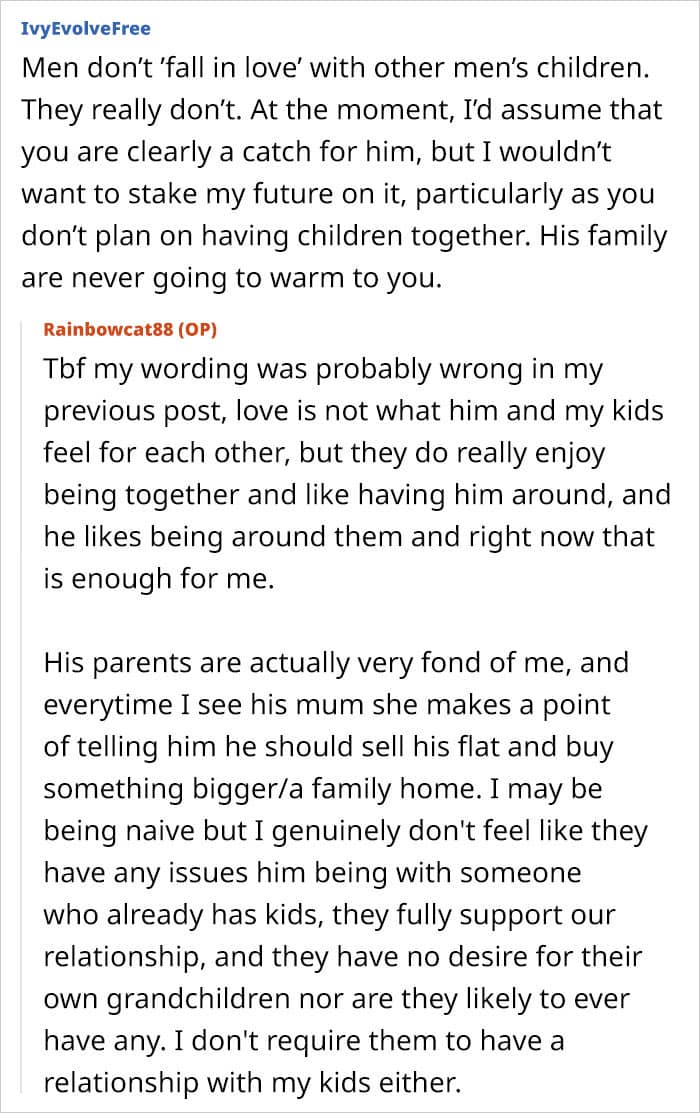Click the reply thread indent line
Image resolution: width=700 pixels, height=1113 pixels.
pyautogui.click(x=23, y=700)
